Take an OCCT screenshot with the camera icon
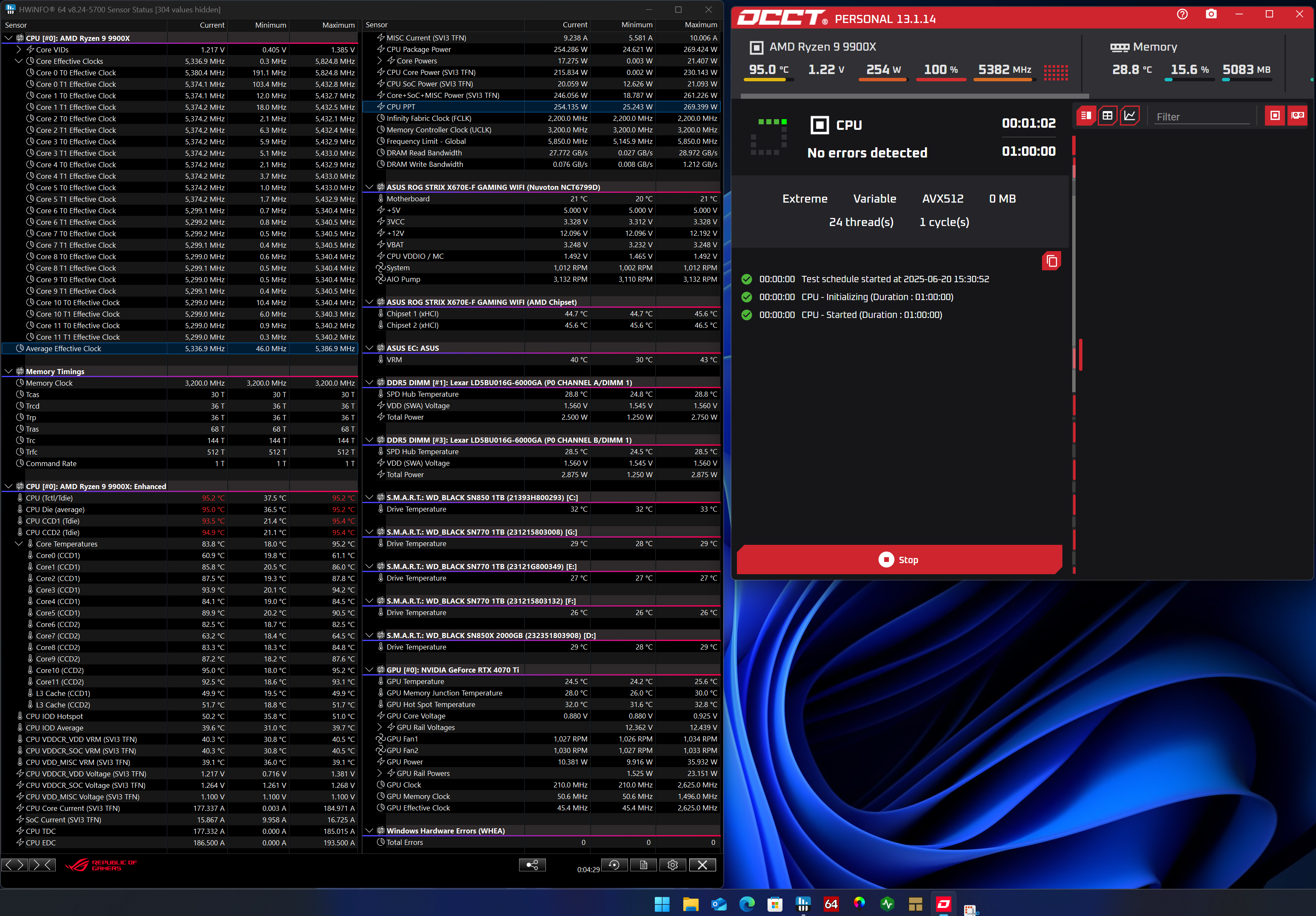1316x916 pixels. click(1210, 14)
